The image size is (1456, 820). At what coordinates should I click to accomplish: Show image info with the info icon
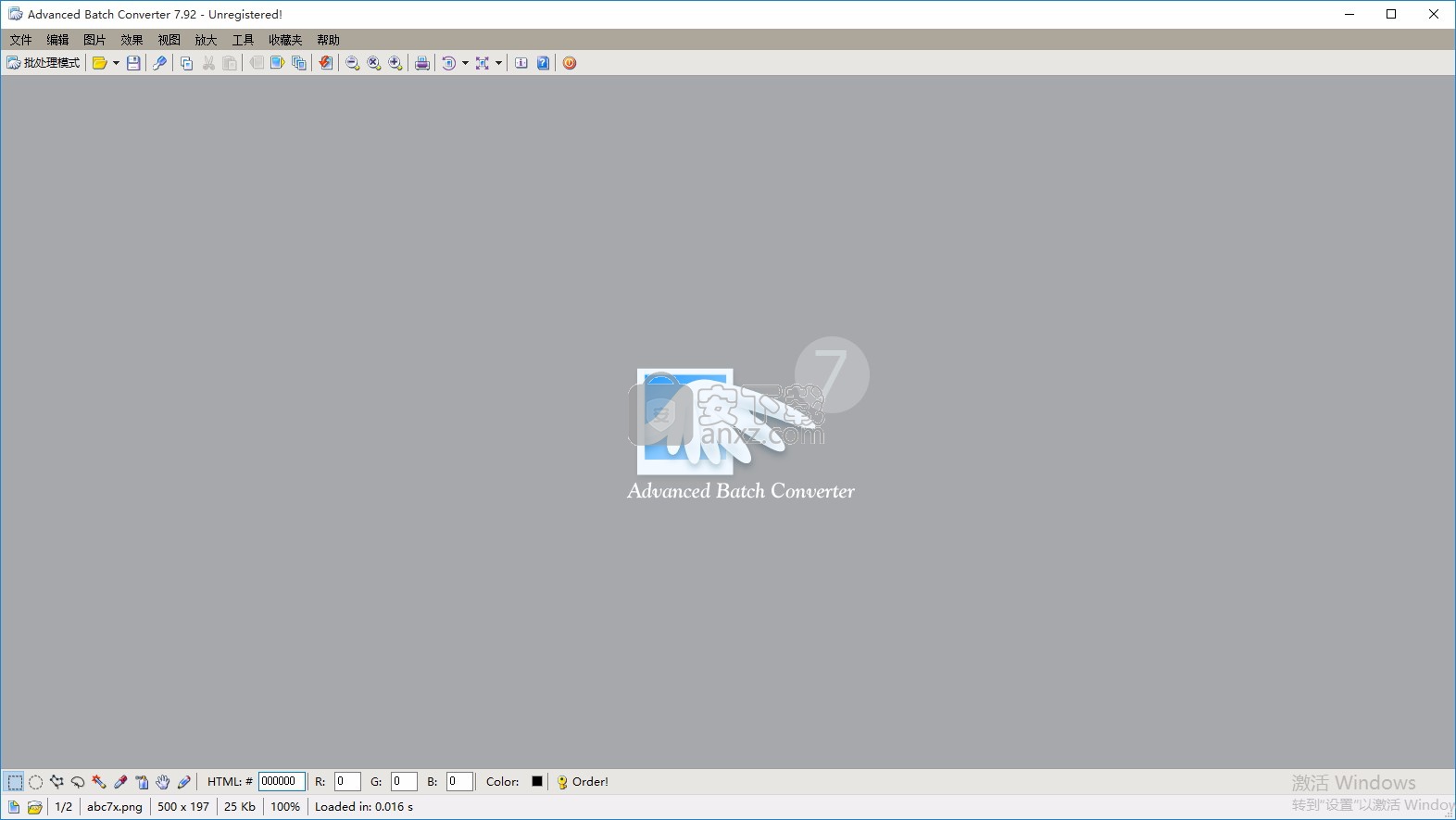coord(521,63)
